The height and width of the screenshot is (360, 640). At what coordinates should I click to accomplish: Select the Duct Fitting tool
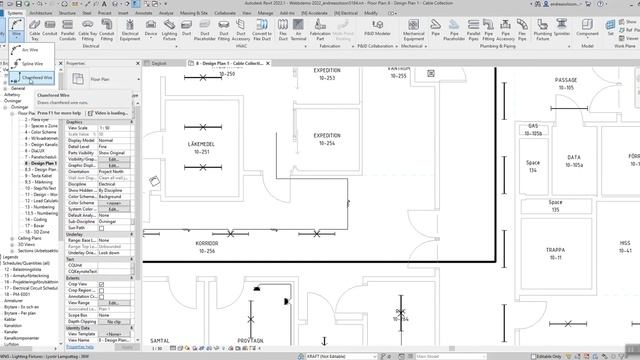coord(224,30)
